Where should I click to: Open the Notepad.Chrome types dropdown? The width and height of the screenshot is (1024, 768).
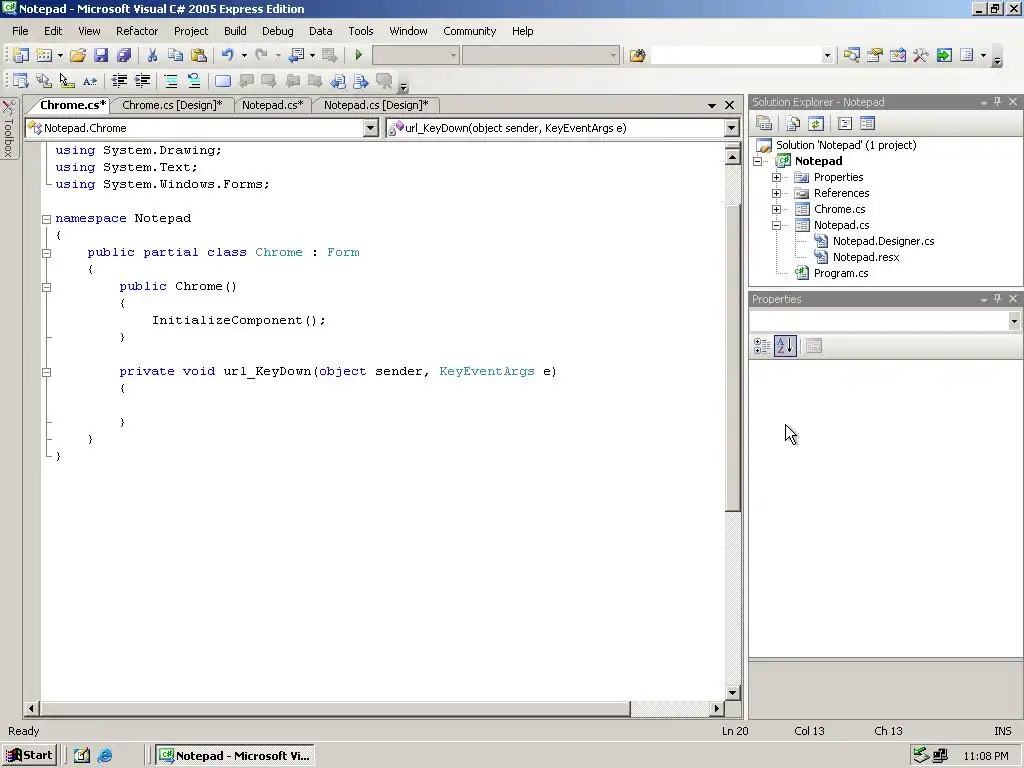click(370, 128)
